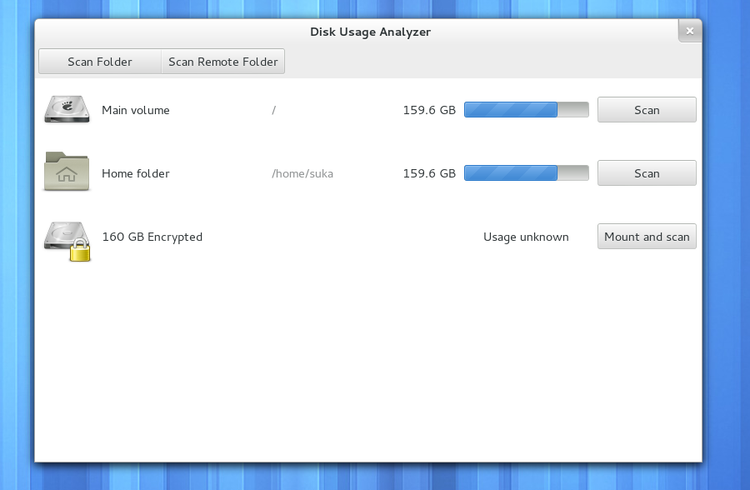Image resolution: width=750 pixels, height=490 pixels.
Task: Click the Disk Usage Analyzer title bar
Action: click(370, 32)
